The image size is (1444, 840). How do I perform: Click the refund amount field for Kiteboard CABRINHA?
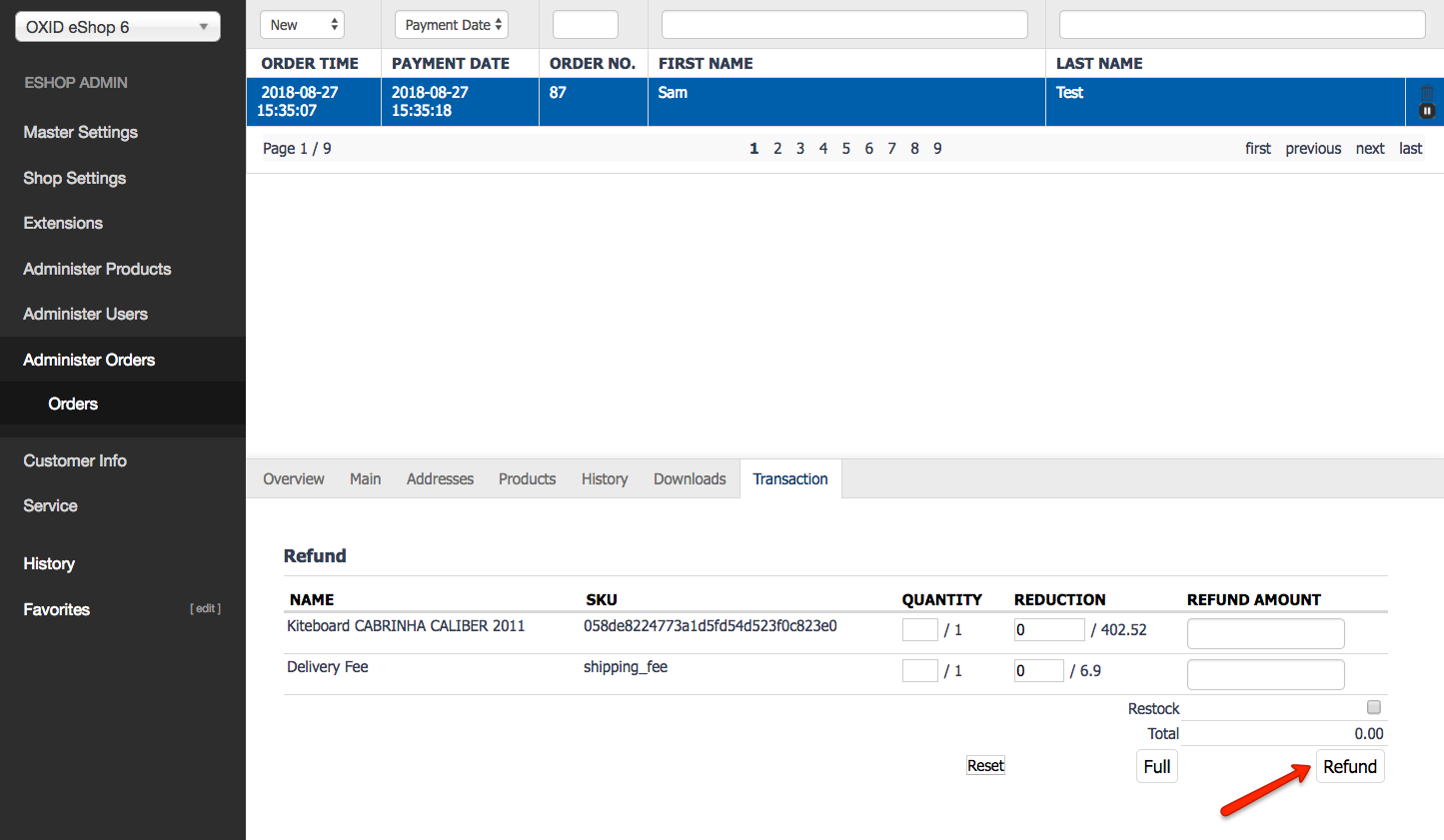(1265, 633)
